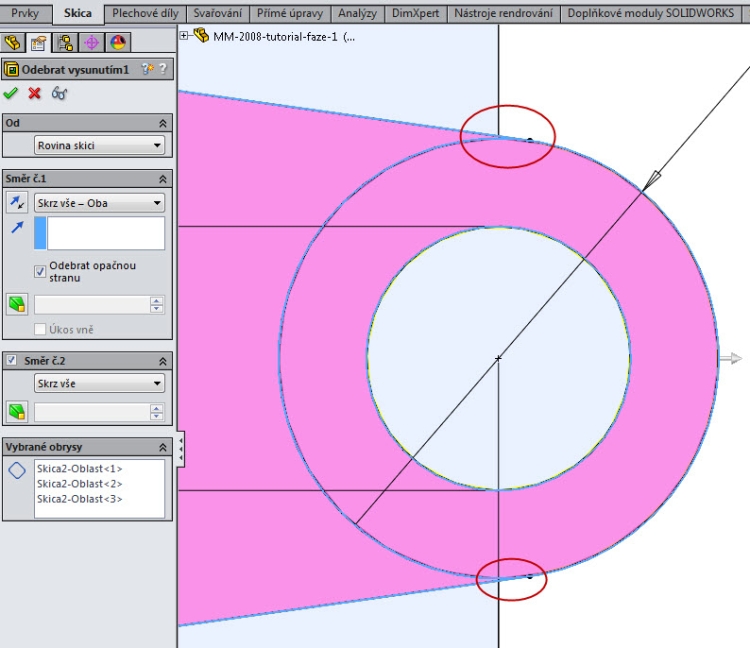Collapse the Směr č.1 section

[163, 179]
